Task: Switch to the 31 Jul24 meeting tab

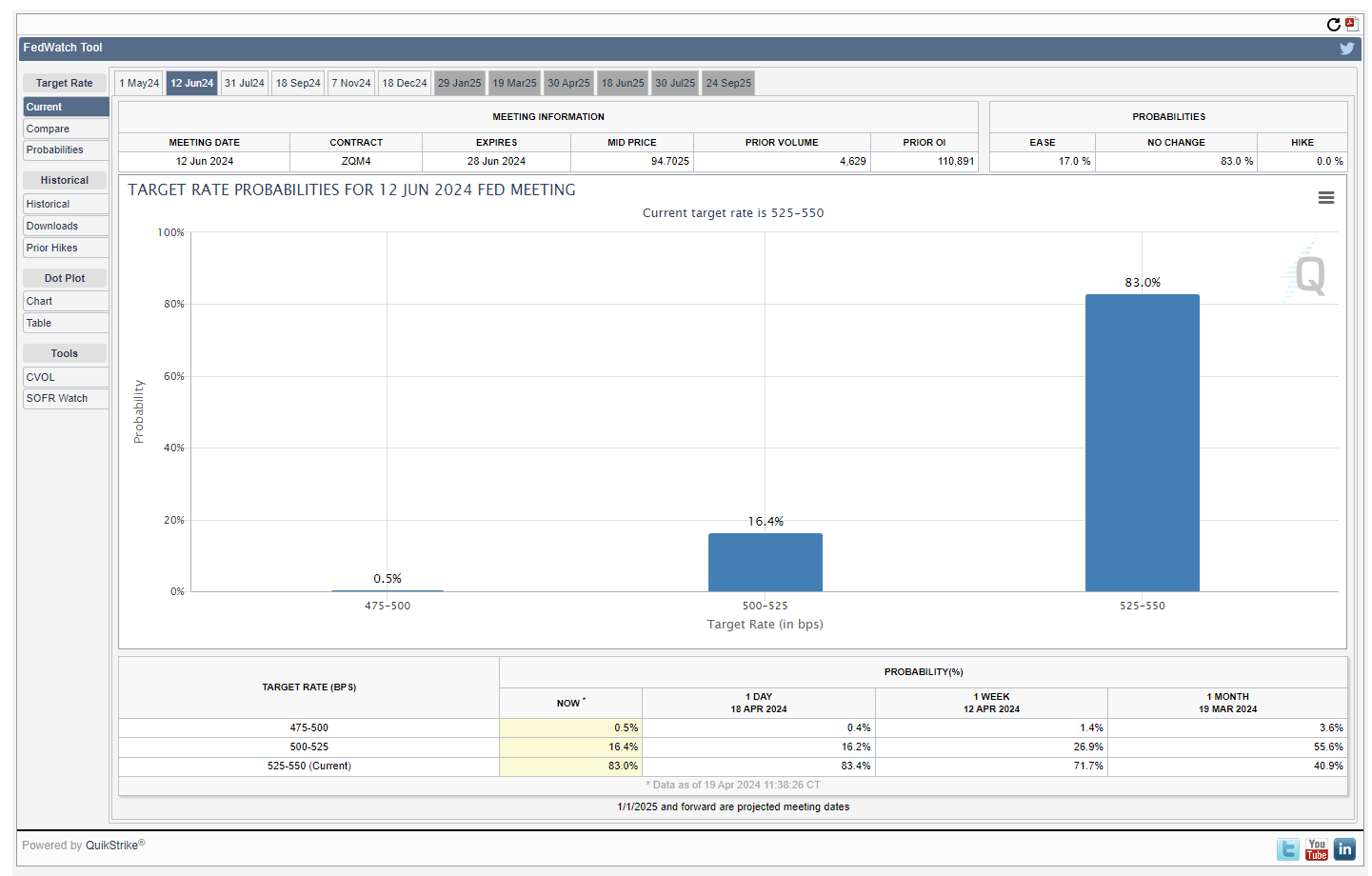Action: [x=245, y=84]
